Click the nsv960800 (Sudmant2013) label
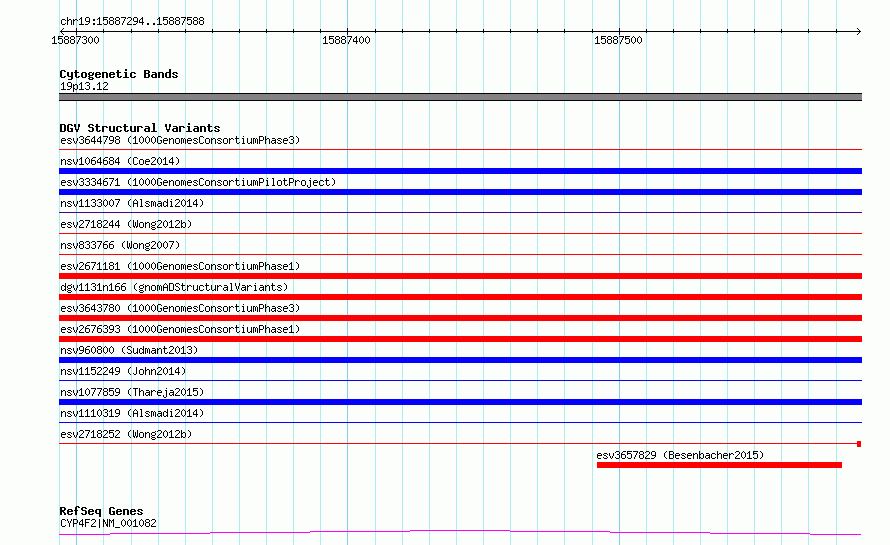The width and height of the screenshot is (890, 545). click(129, 350)
